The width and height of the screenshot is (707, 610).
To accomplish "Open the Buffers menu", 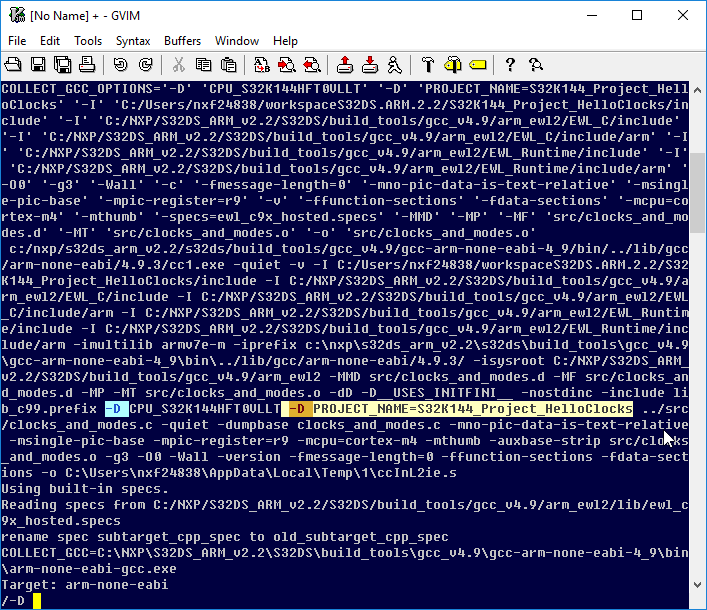I will [x=182, y=41].
